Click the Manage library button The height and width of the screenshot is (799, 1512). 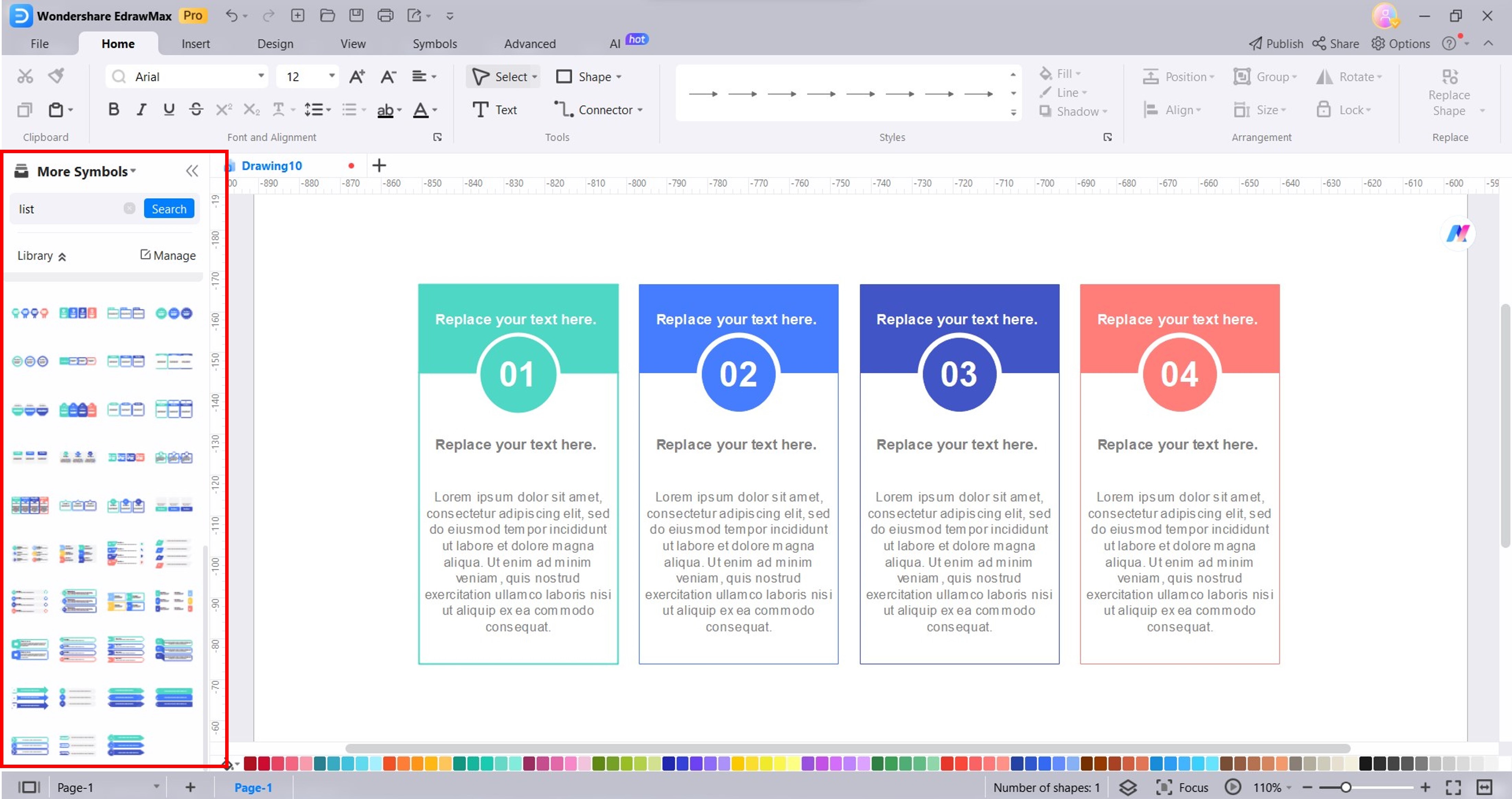168,255
